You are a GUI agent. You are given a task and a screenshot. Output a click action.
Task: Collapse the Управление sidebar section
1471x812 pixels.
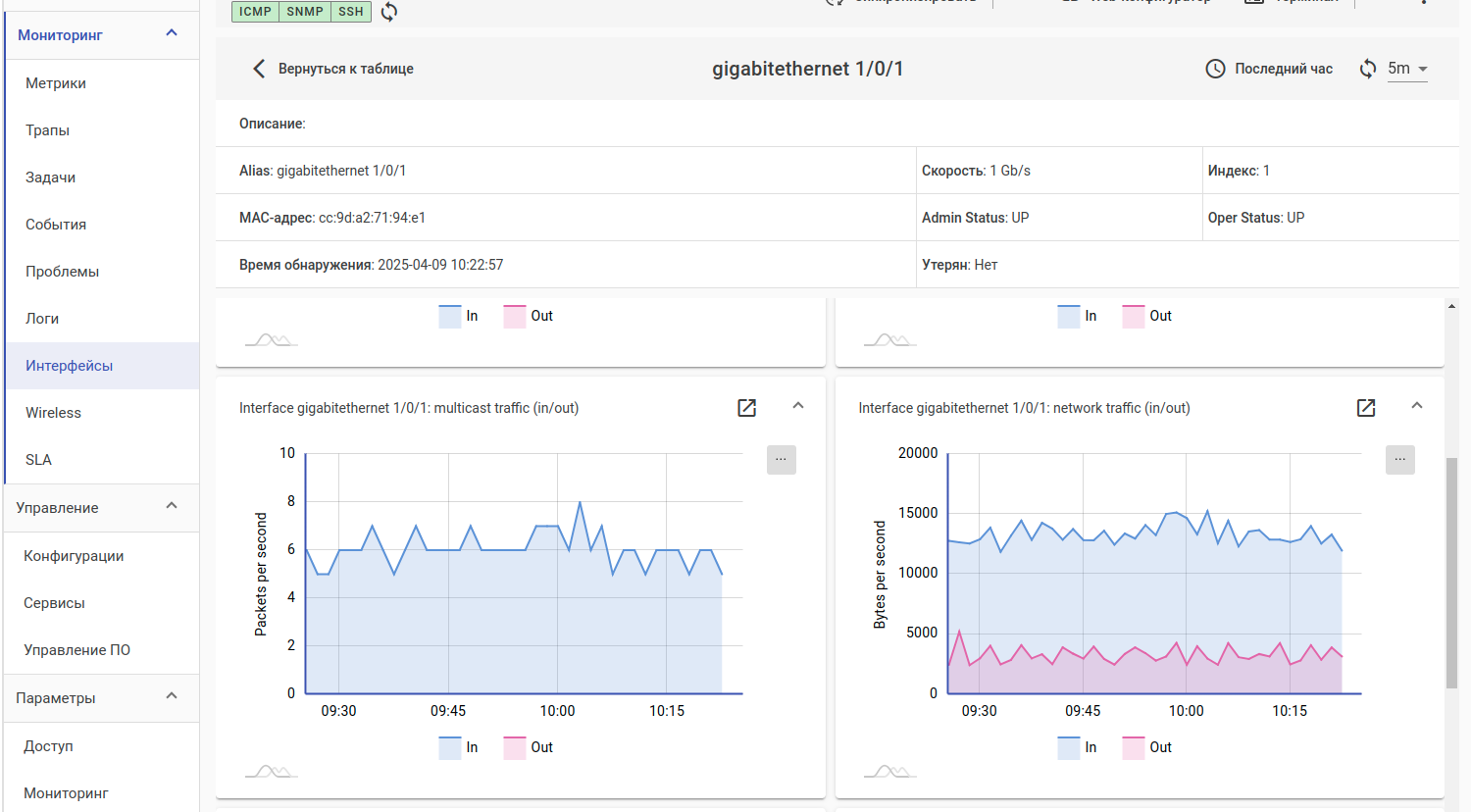point(172,507)
